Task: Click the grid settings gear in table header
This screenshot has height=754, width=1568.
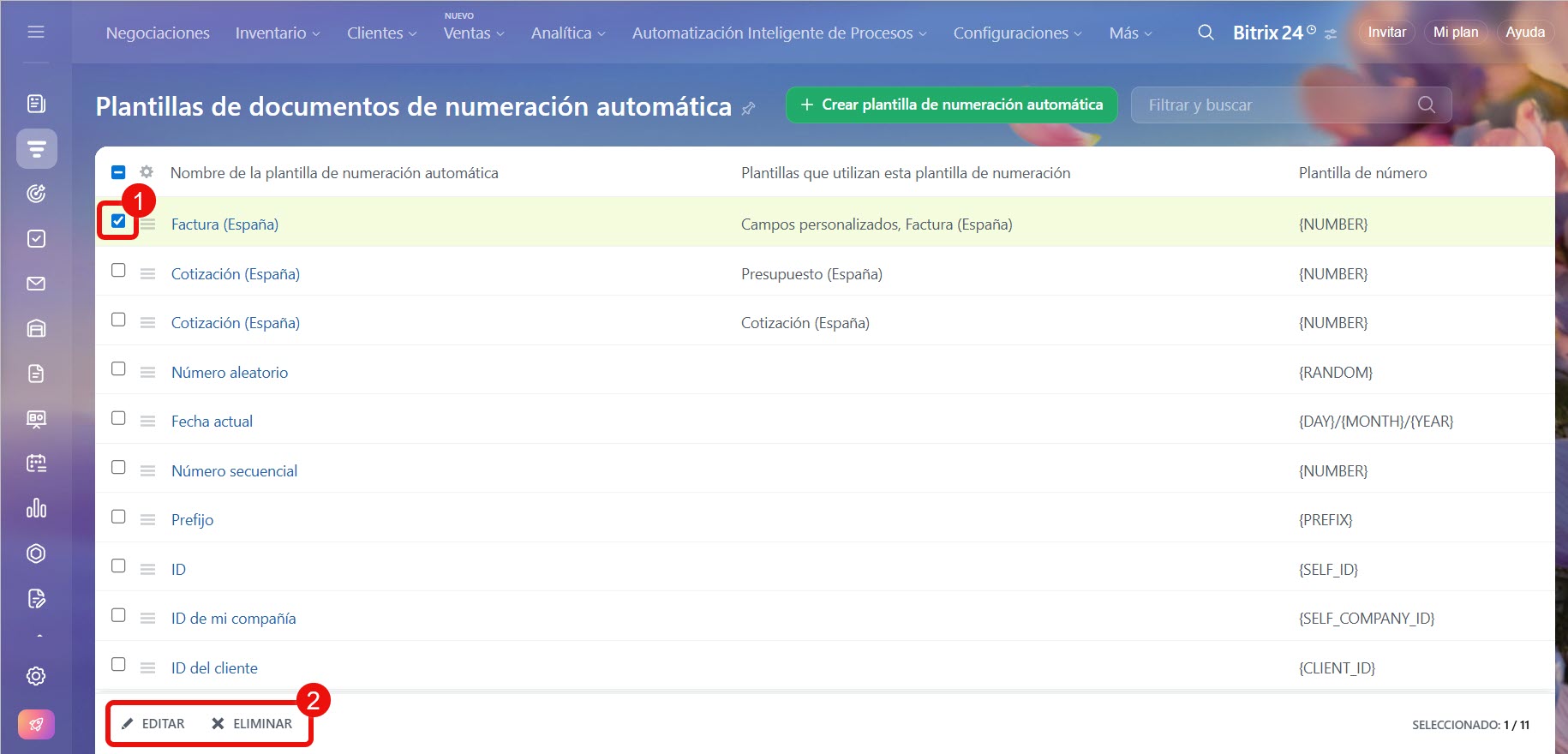Action: [x=147, y=172]
